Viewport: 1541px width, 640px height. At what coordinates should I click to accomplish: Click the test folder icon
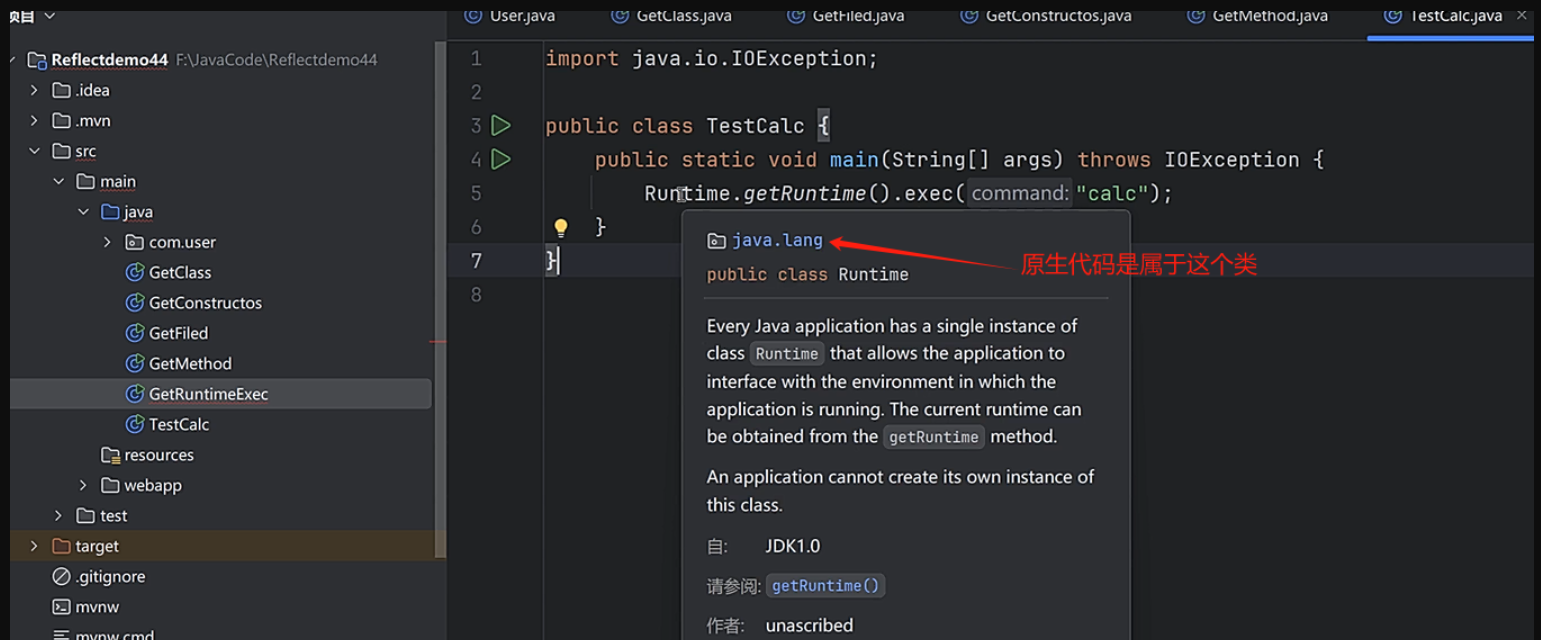coord(85,516)
